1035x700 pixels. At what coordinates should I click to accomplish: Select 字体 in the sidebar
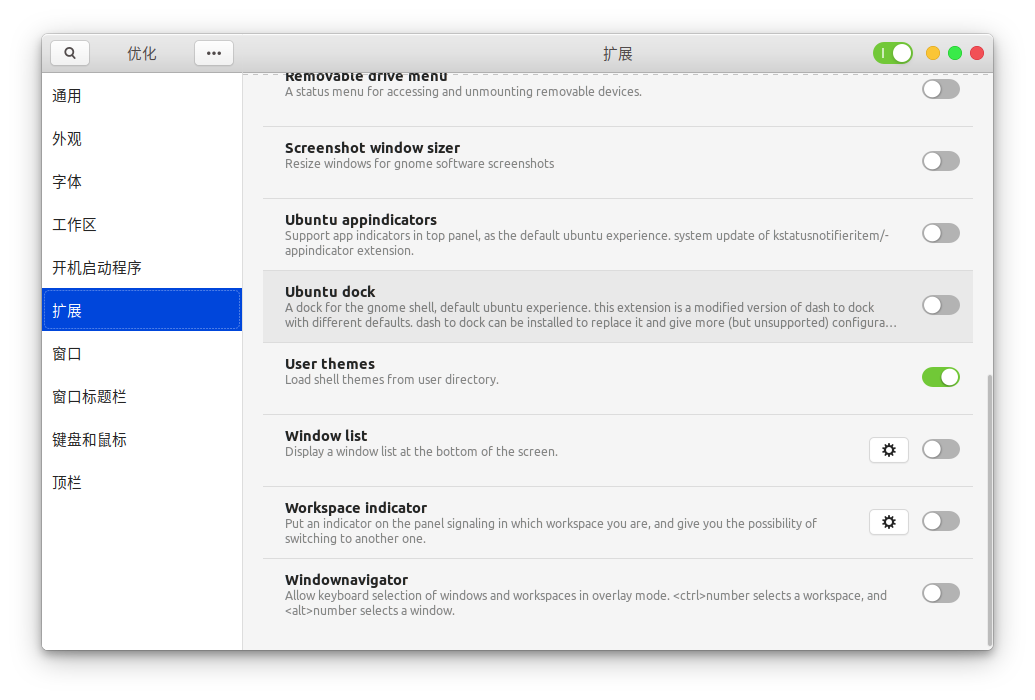pos(142,182)
